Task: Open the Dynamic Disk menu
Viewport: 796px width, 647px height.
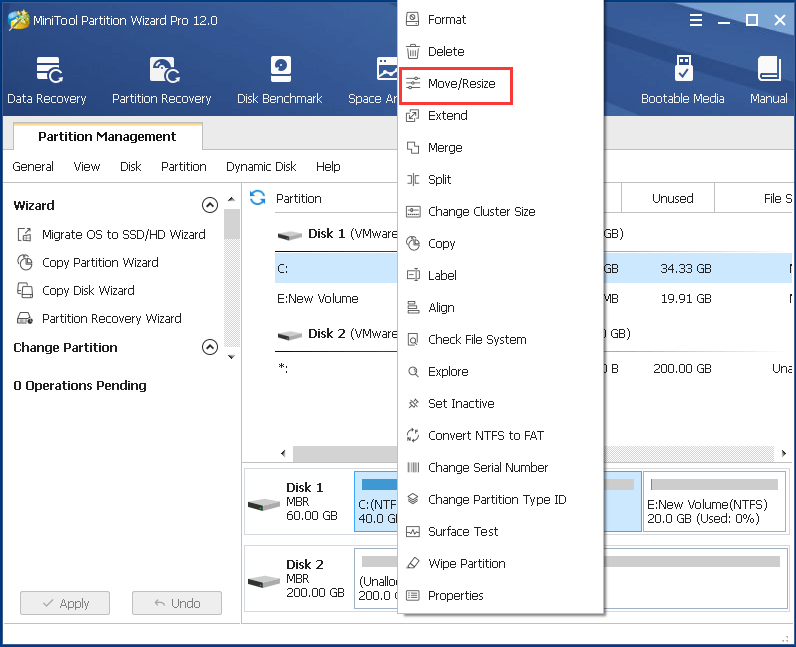Action: [261, 167]
